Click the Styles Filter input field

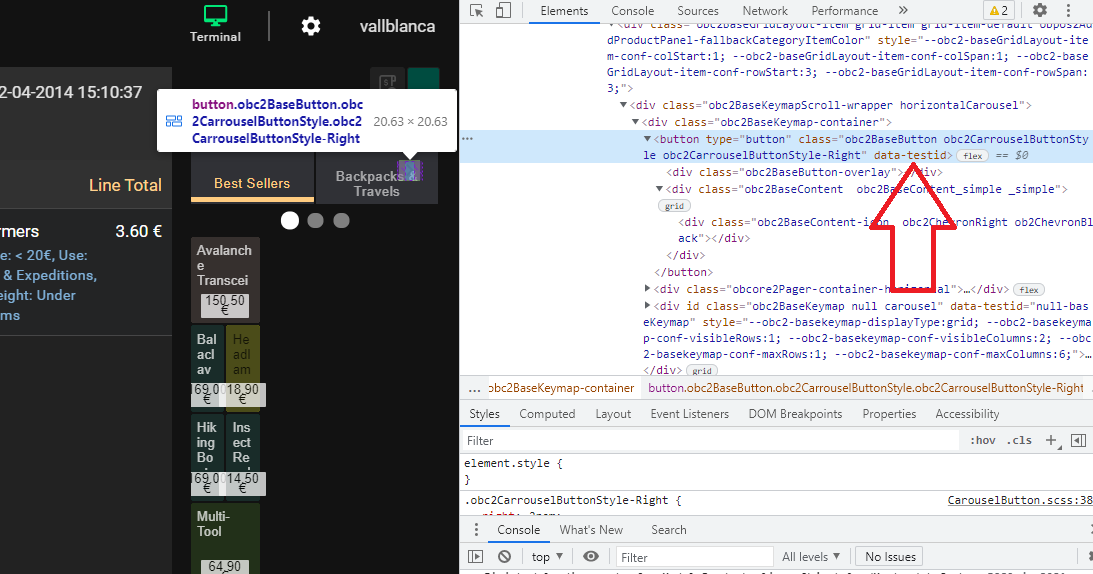(x=700, y=441)
